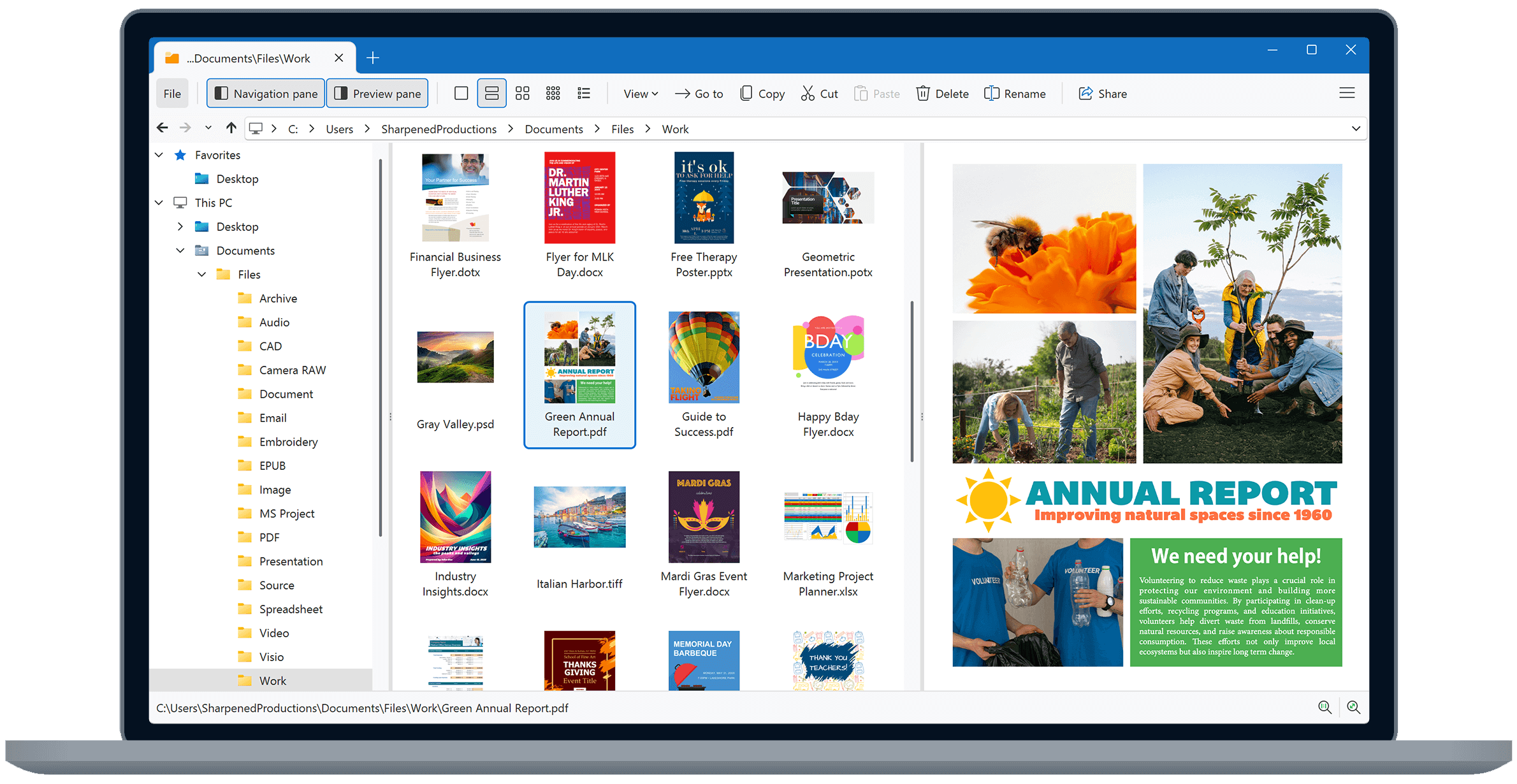
Task: Open the address bar dropdown on the right
Action: coord(1356,128)
